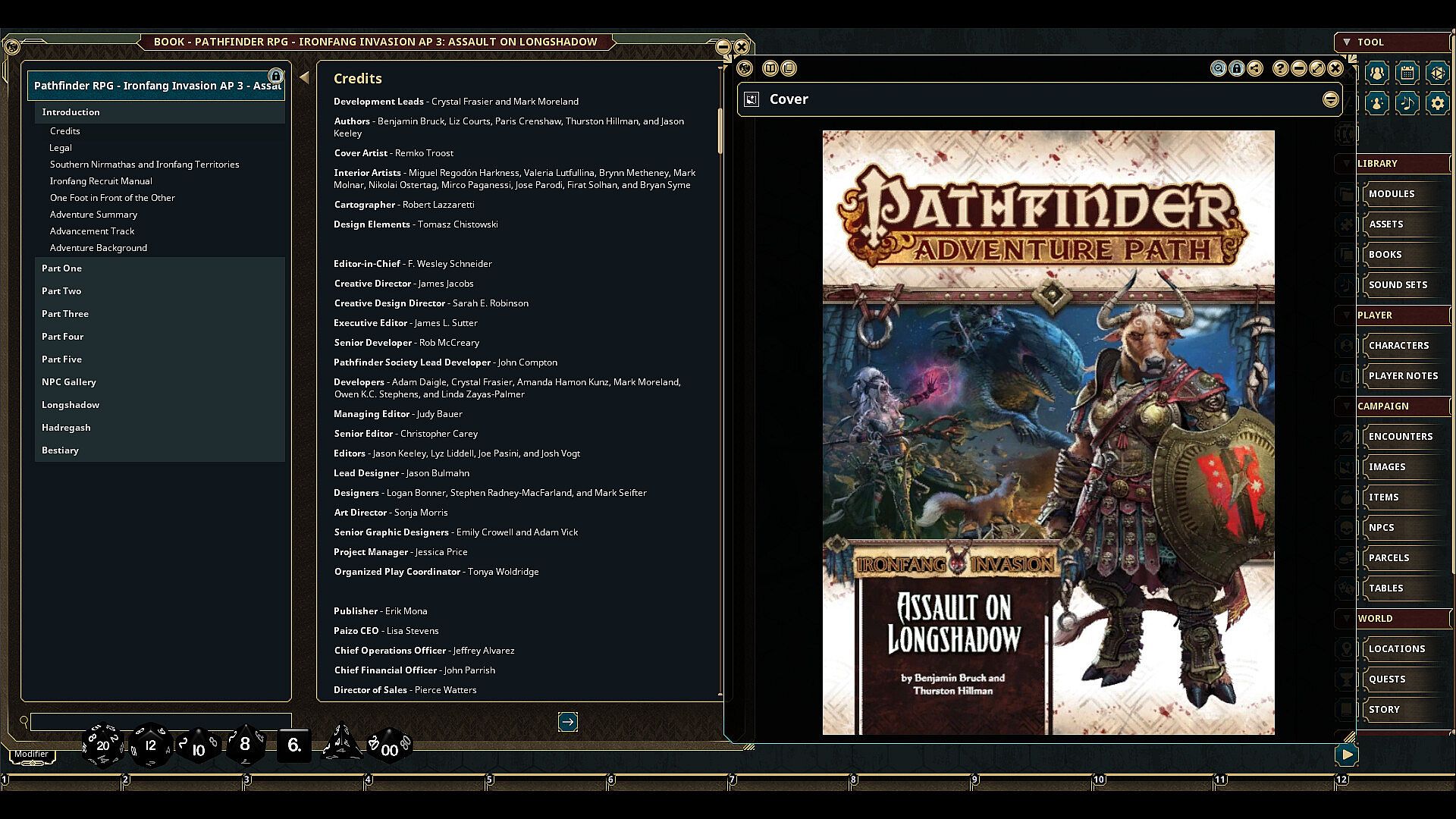Image resolution: width=1456 pixels, height=819 pixels.
Task: Collapse the PLAYER sidebar section
Action: [1347, 315]
